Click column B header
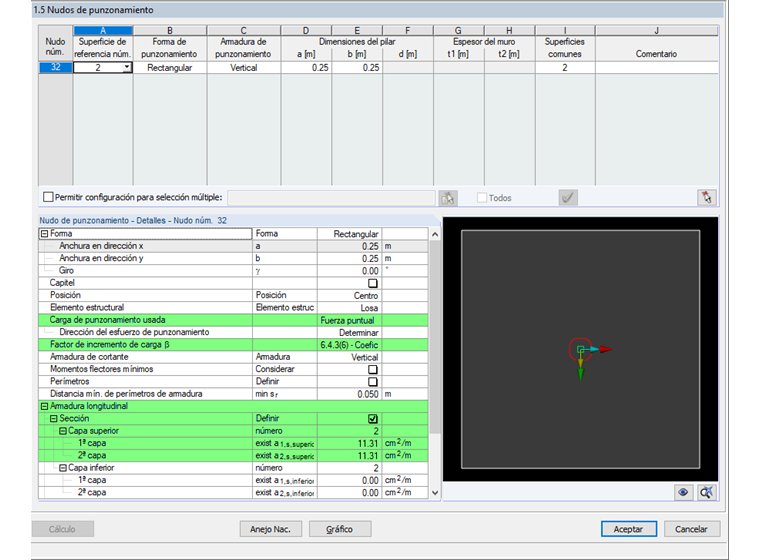 click(170, 31)
